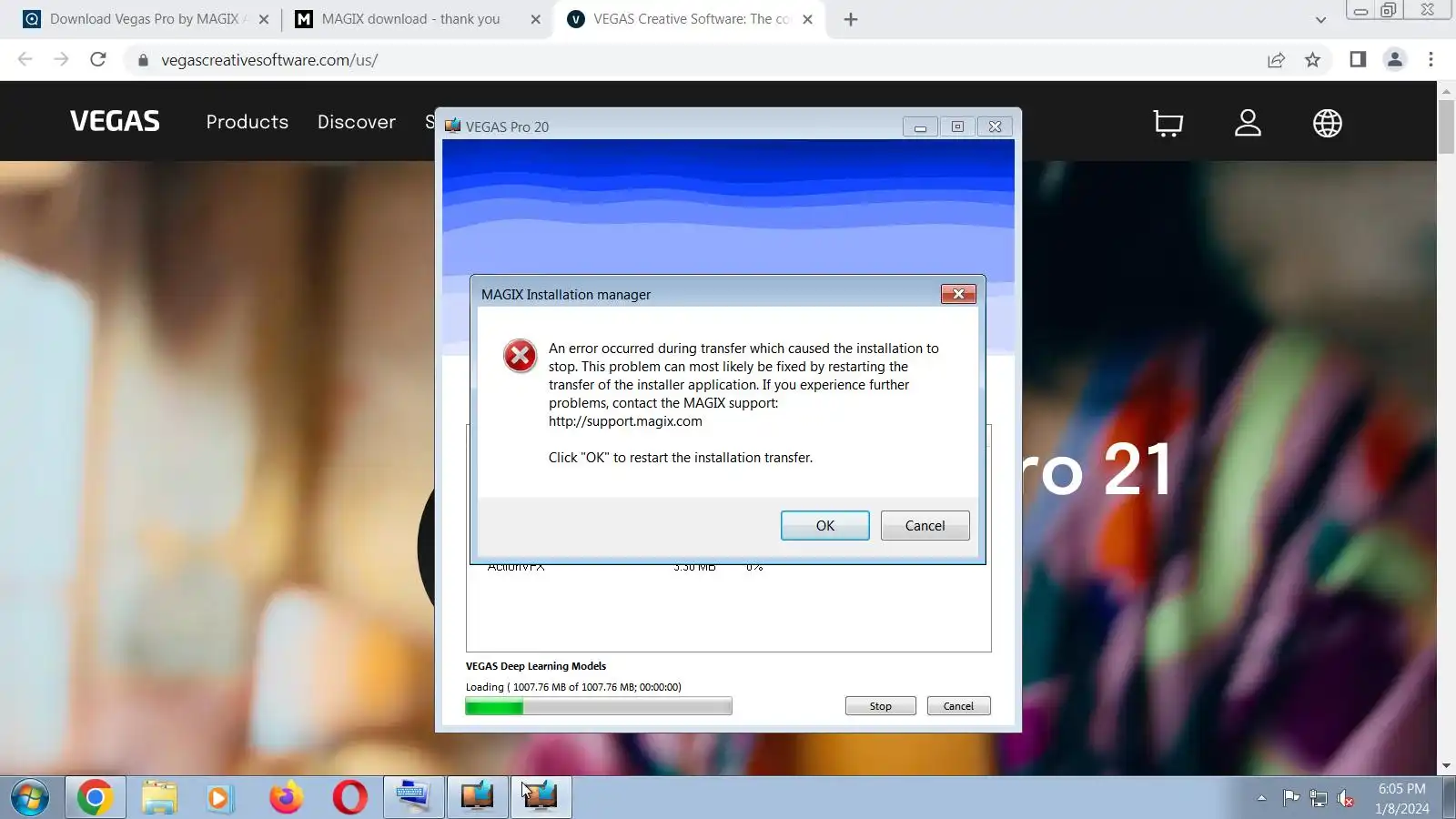The width and height of the screenshot is (1456, 819).
Task: Close the VEGAS Creative Software tab
Action: (x=807, y=19)
